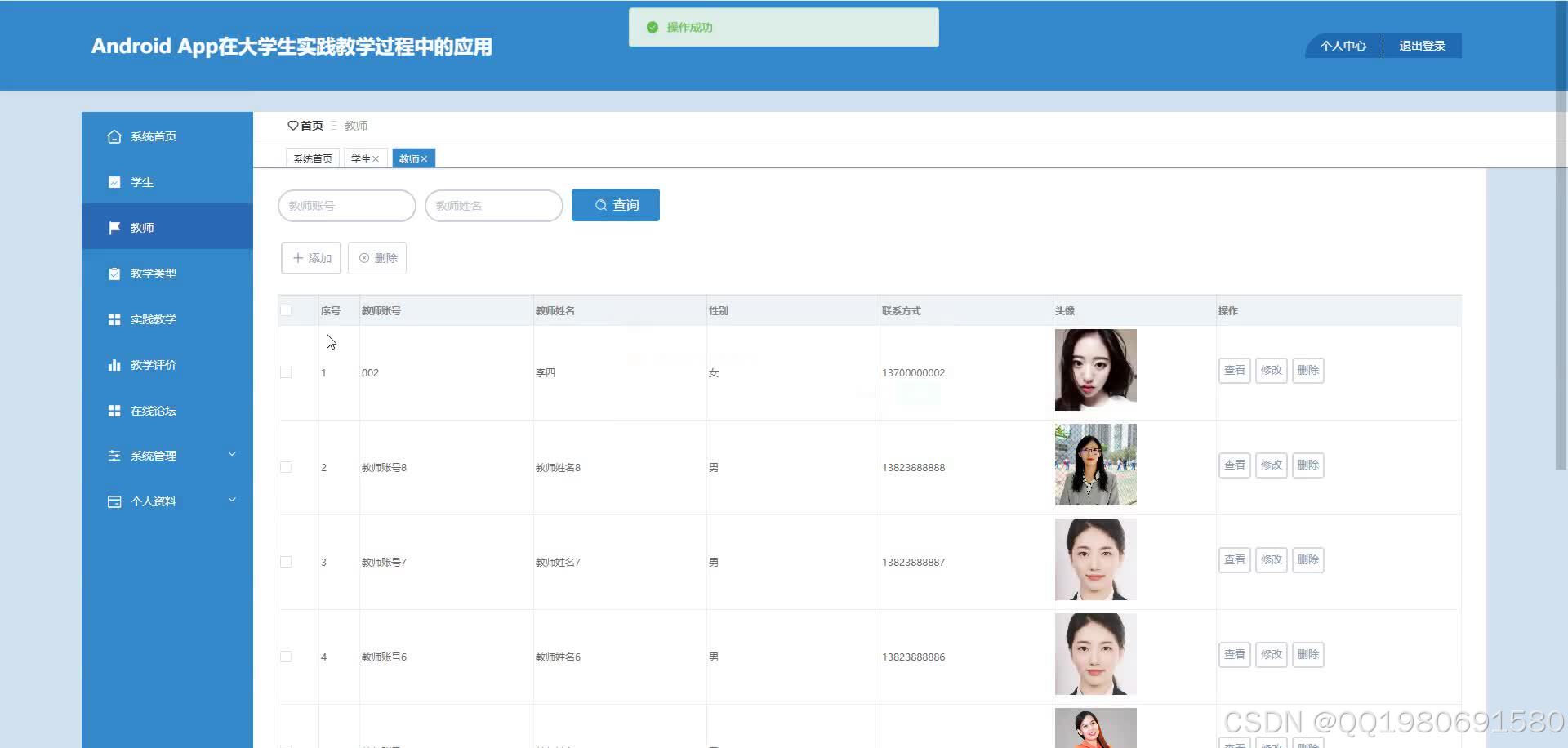Click 查看 for 教师姓名8
1568x748 pixels.
point(1235,465)
